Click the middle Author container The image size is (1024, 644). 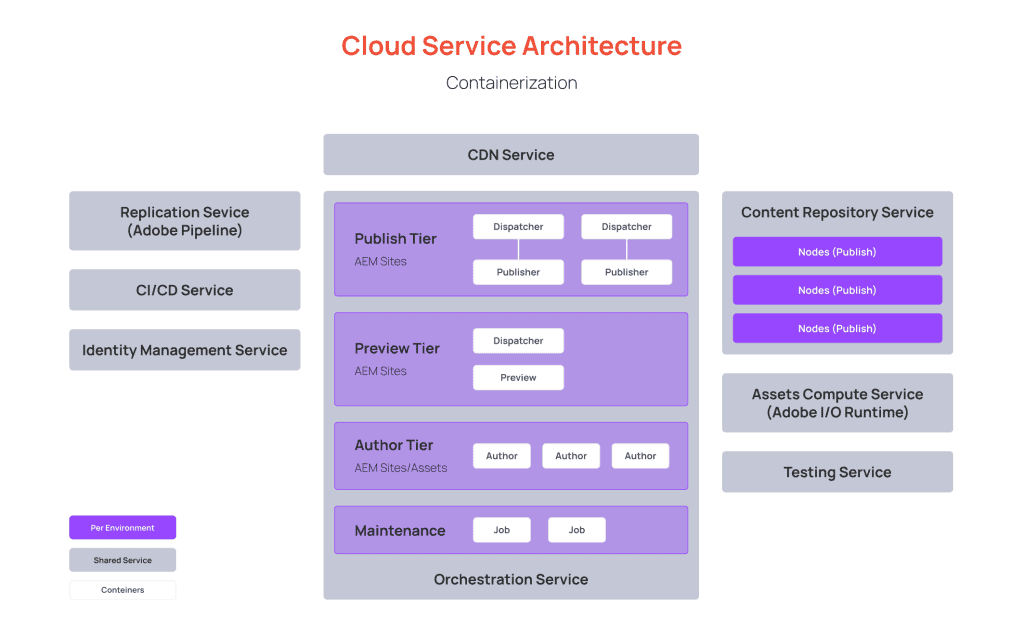tap(570, 455)
